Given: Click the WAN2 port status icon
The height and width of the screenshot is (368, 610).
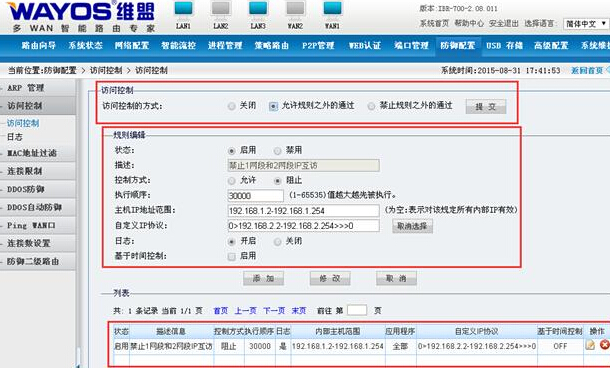Looking at the screenshot, I should pyautogui.click(x=295, y=11).
